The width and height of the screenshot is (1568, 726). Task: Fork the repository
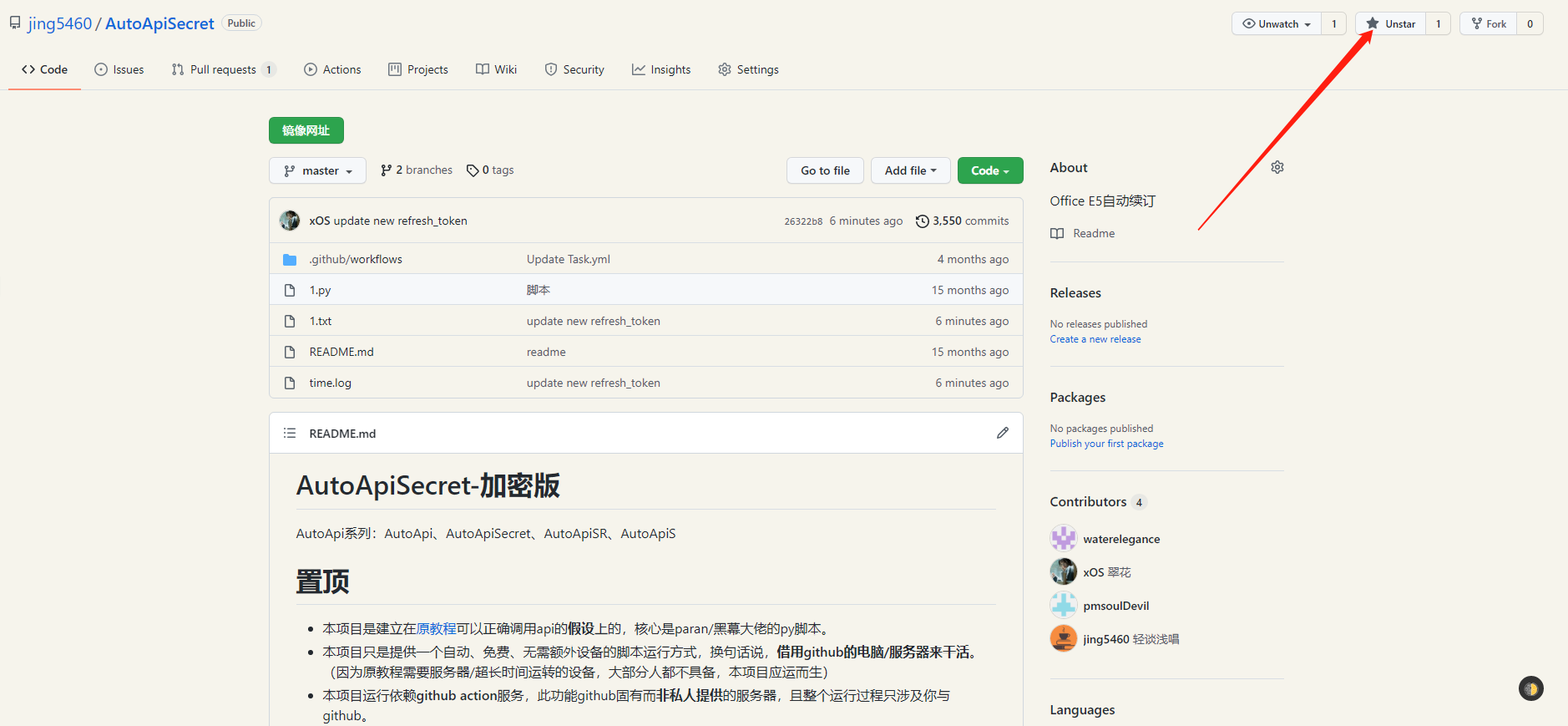pyautogui.click(x=1489, y=23)
